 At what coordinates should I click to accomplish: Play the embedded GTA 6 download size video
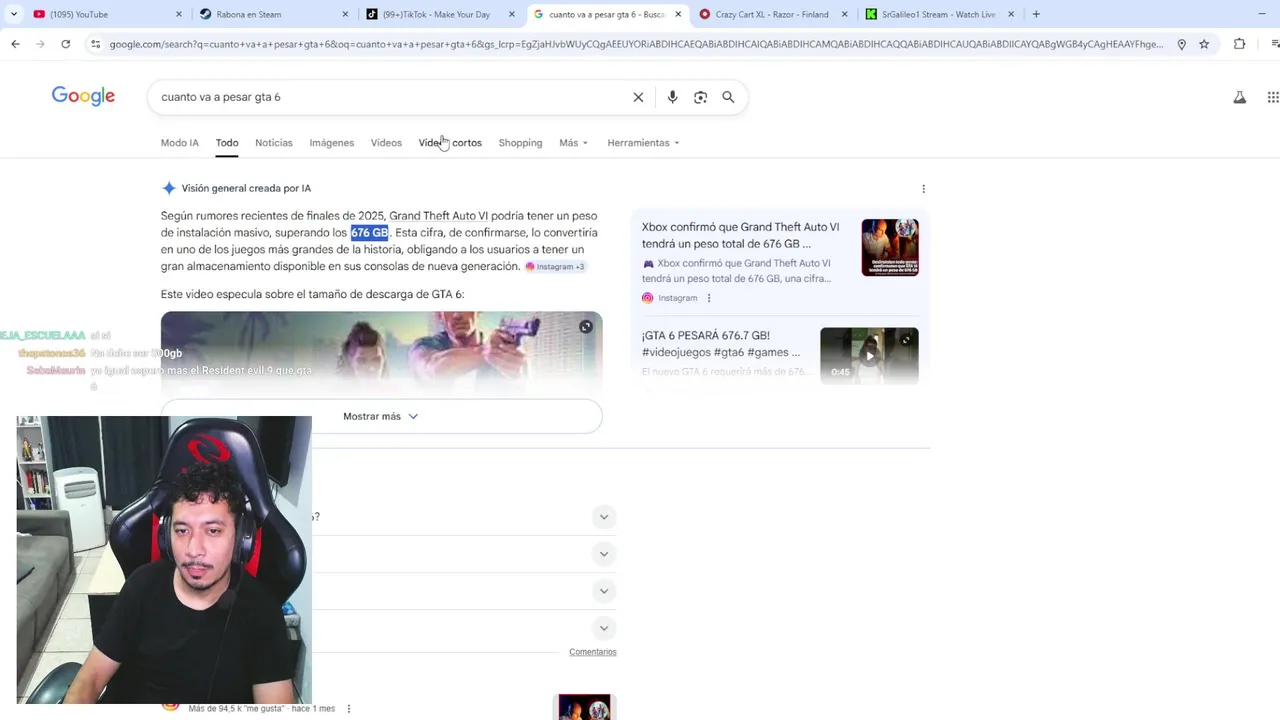tap(381, 355)
